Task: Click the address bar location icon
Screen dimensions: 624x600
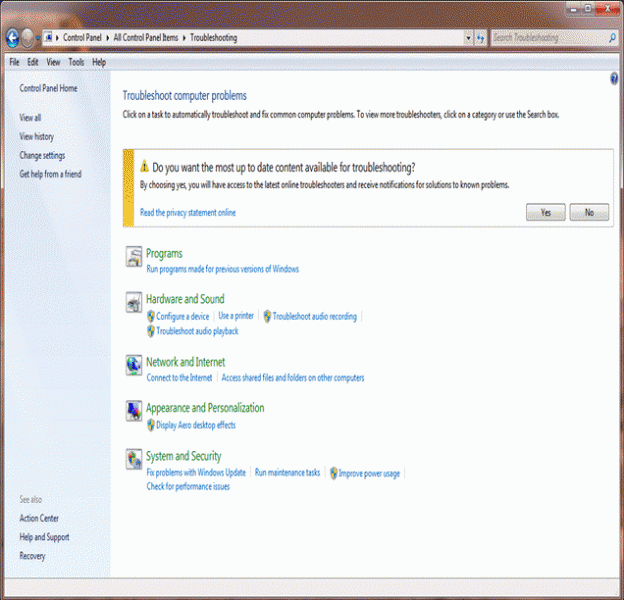Action: [48, 37]
